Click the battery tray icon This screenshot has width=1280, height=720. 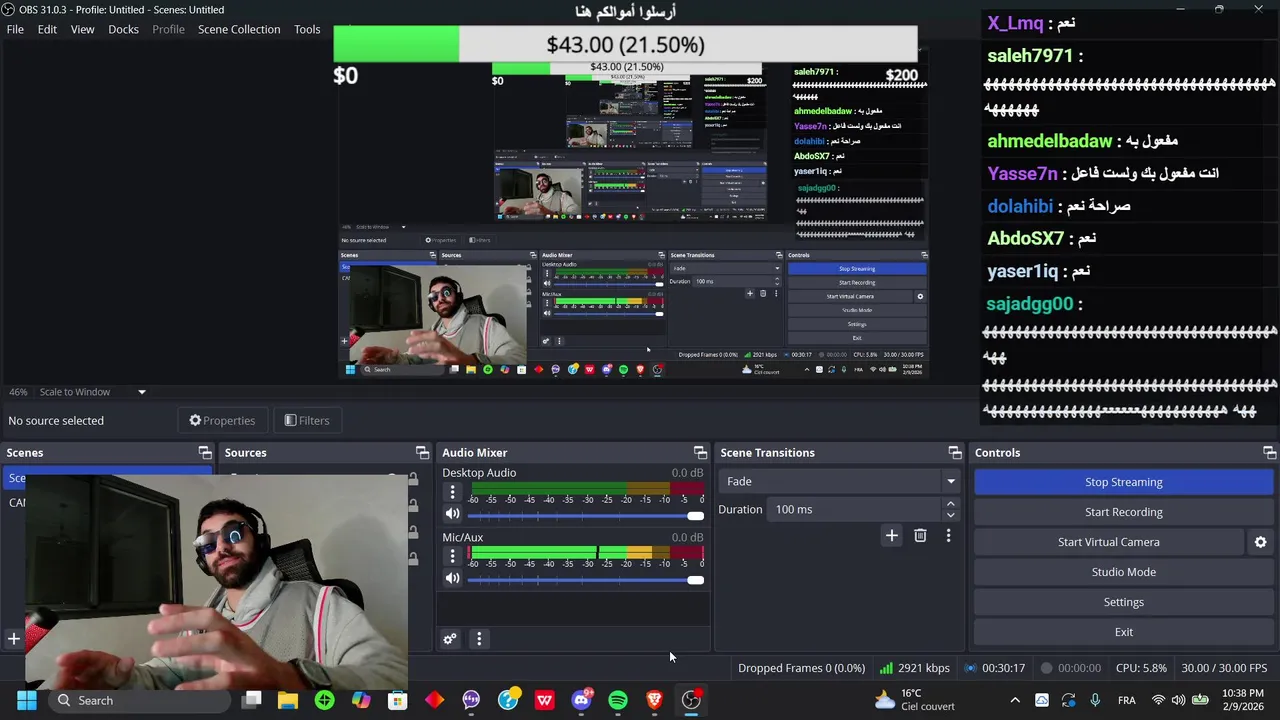coord(1201,700)
